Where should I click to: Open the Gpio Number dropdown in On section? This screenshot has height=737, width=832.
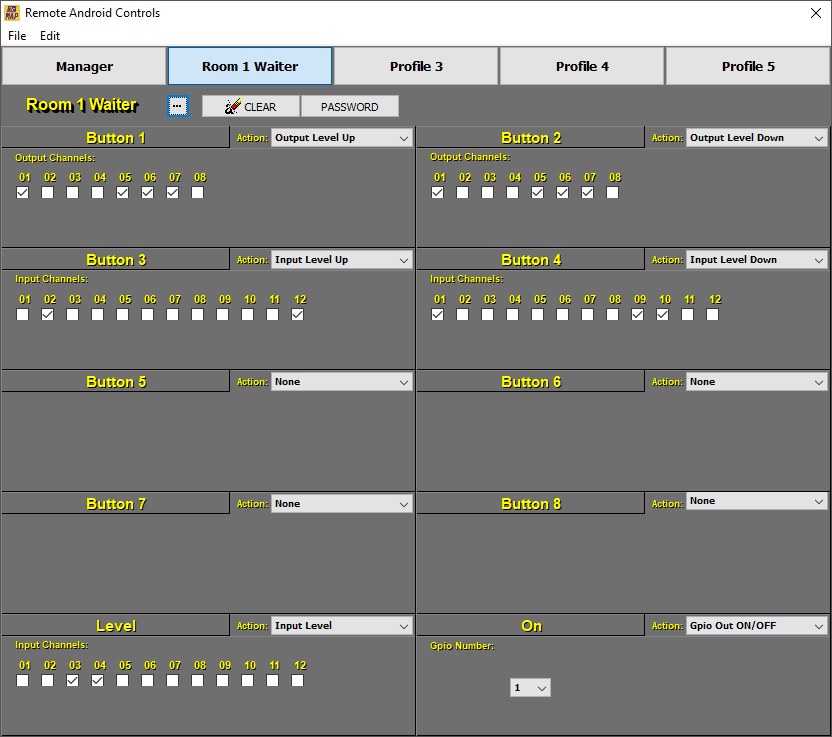click(x=530, y=687)
